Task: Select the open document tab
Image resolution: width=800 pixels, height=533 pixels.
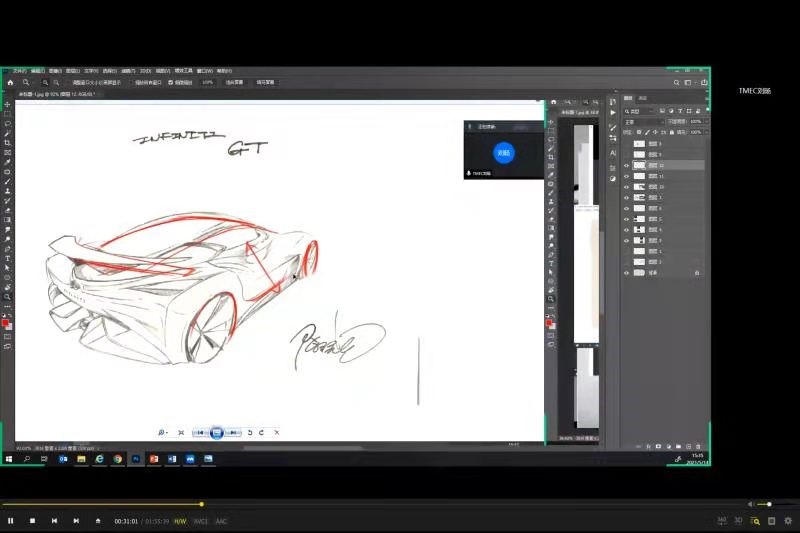Action: click(57, 94)
